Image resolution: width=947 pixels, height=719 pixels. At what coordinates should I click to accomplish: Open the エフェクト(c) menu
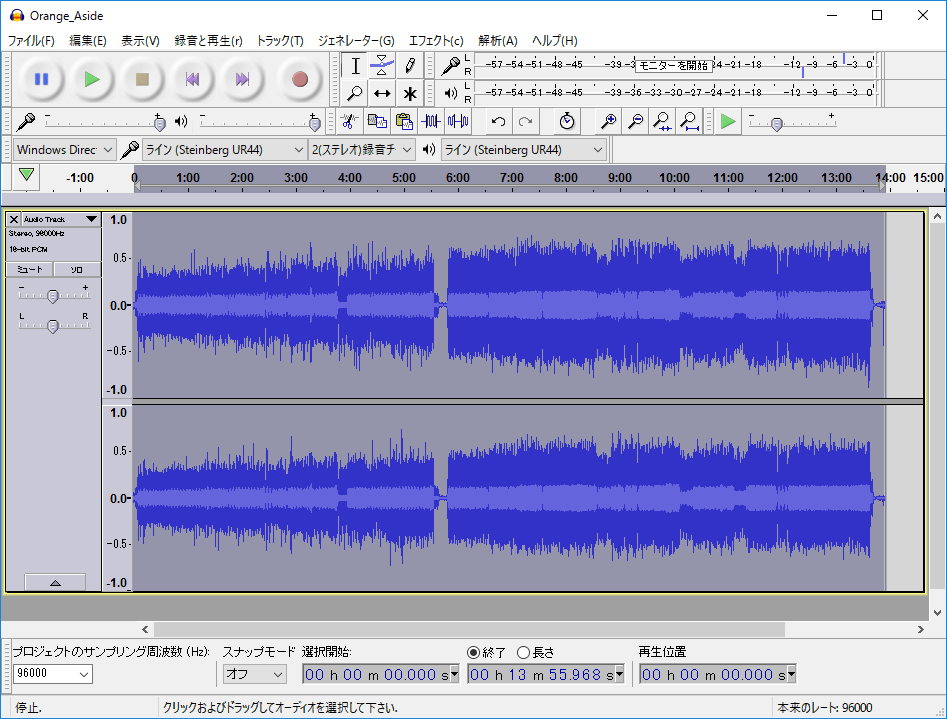[x=436, y=41]
